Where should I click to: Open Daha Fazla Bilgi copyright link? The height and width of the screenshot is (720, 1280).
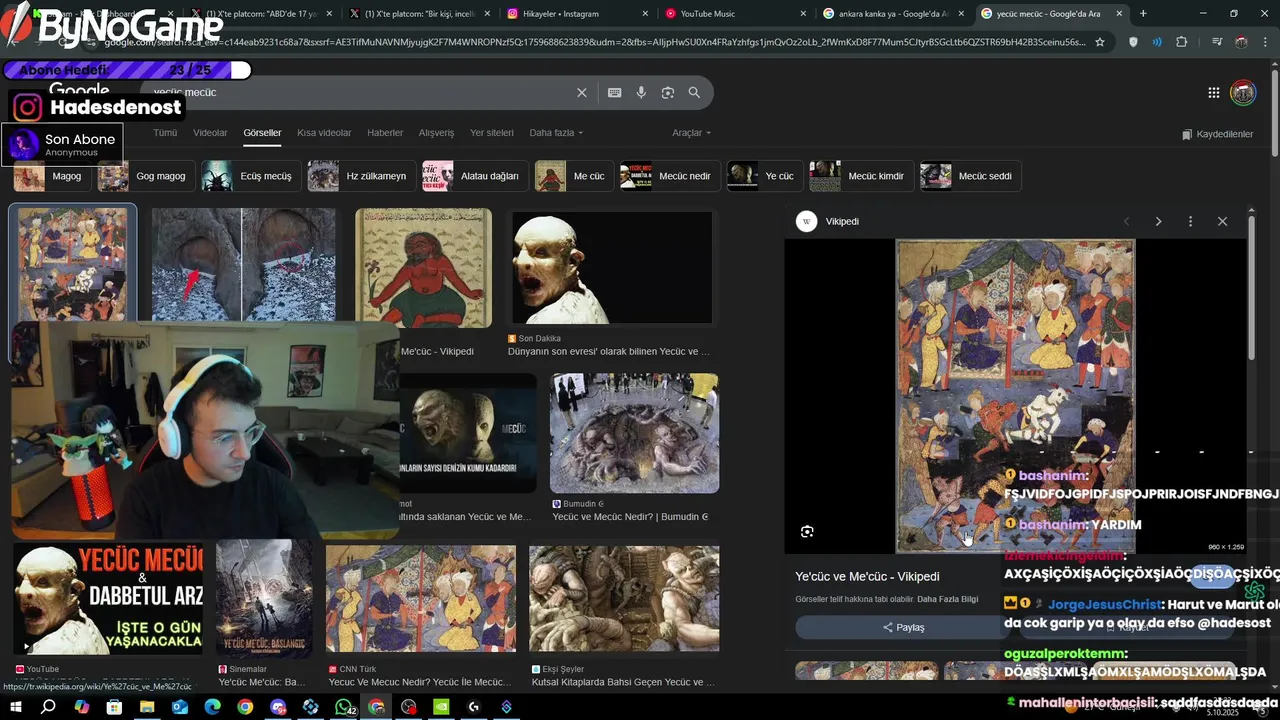(947, 599)
